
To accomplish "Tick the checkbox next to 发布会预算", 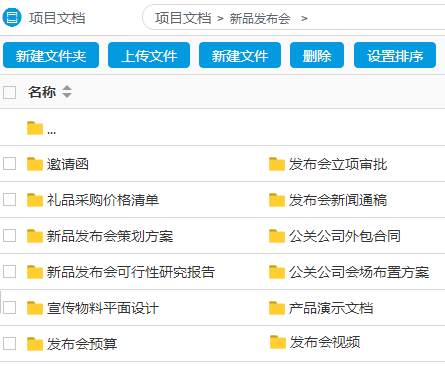I will coord(10,344).
